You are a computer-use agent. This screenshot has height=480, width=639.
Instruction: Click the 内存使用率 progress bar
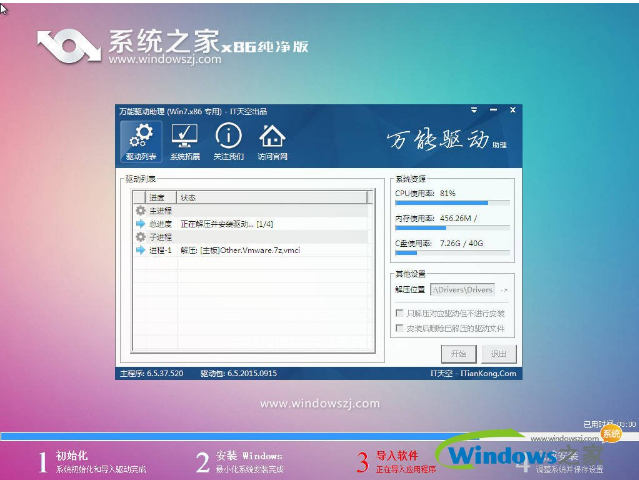point(452,228)
